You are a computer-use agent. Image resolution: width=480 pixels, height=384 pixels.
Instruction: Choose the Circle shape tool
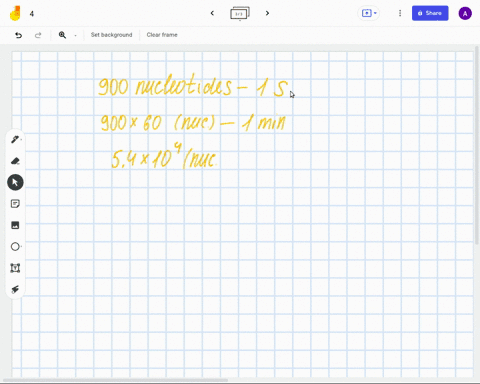15,247
